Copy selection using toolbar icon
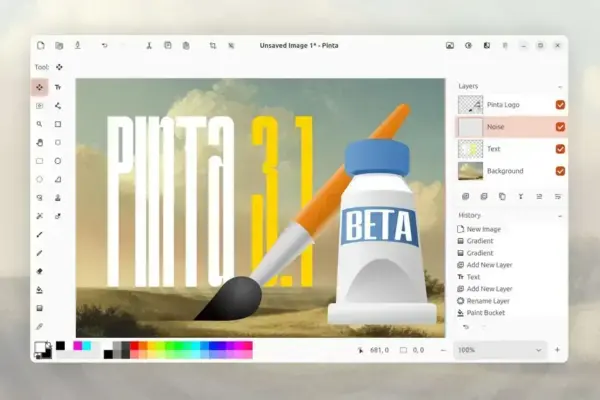 [x=168, y=46]
